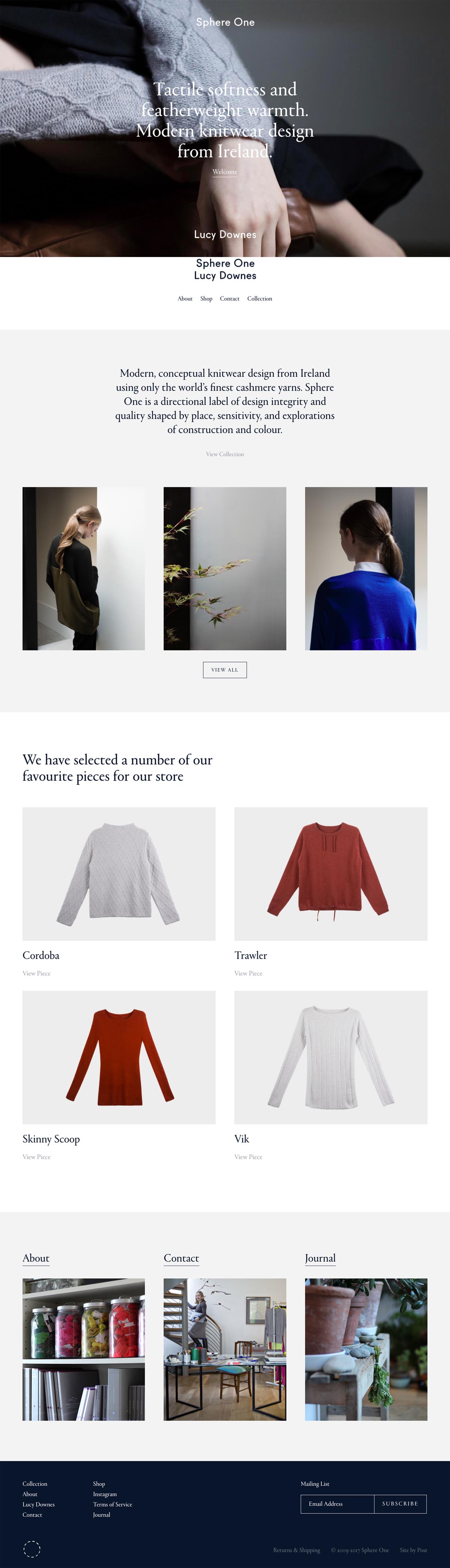The height and width of the screenshot is (1568, 450).
Task: Open About from the top navigation
Action: coord(184,299)
